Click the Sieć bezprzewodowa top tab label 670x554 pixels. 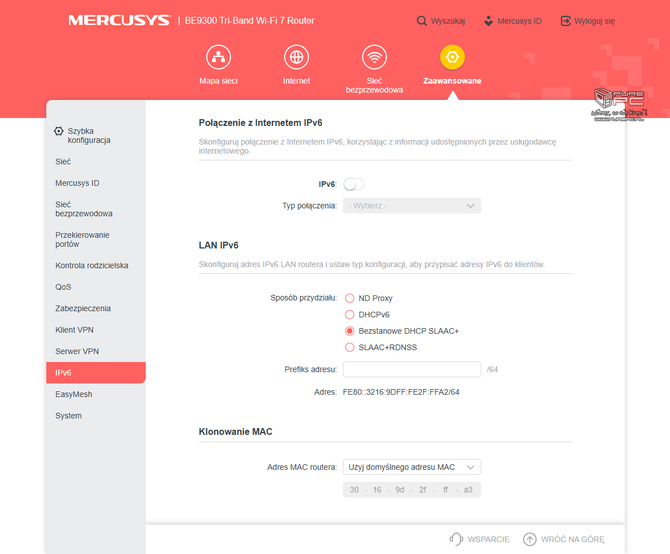click(x=374, y=85)
